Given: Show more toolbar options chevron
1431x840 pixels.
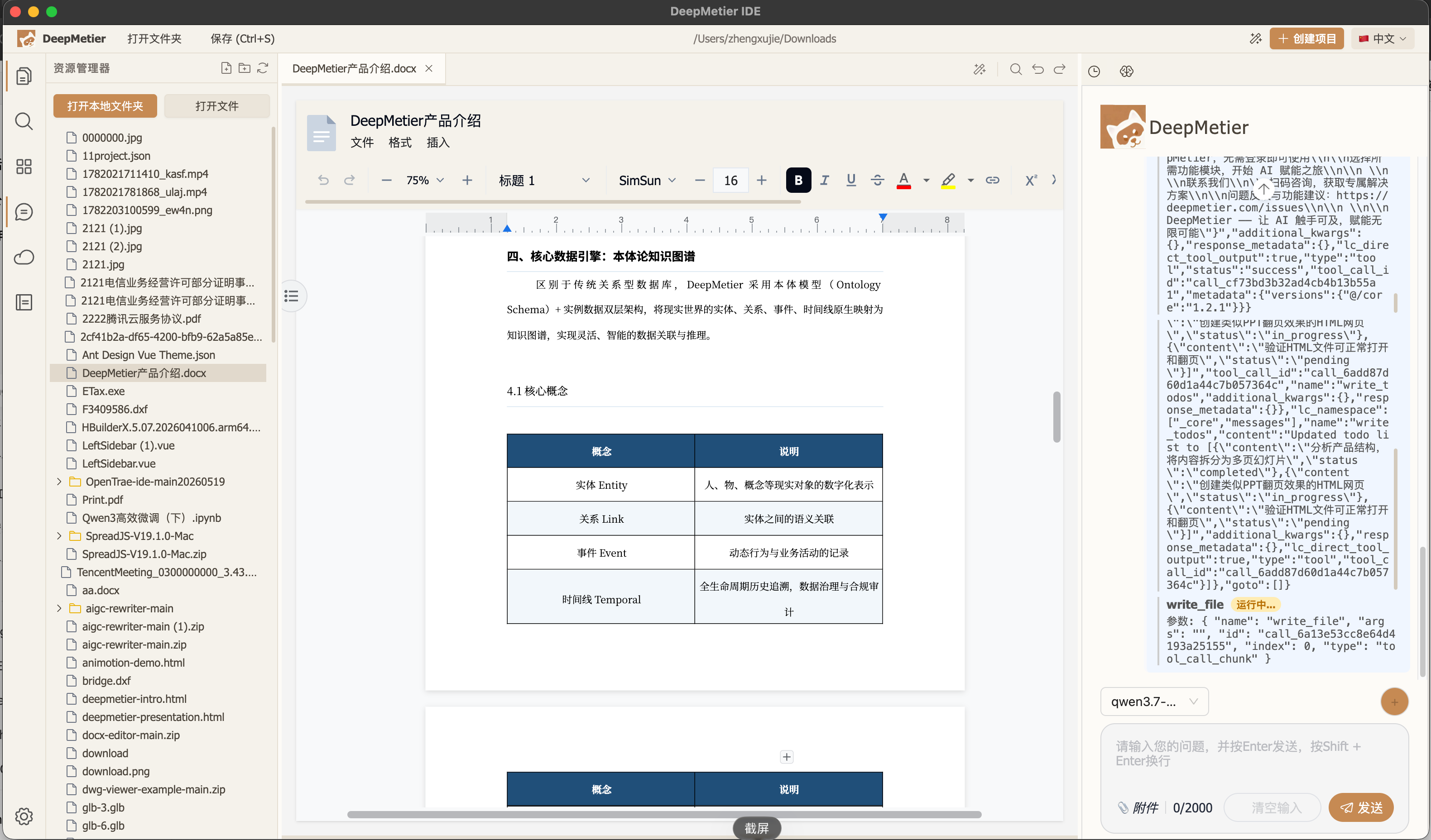Looking at the screenshot, I should (x=1054, y=180).
